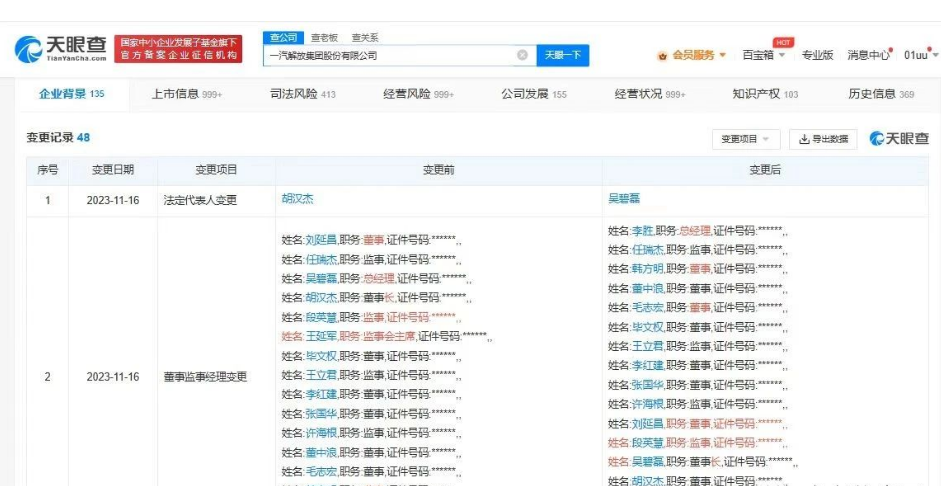Click 刘延昌 in the 变更后 column
The height and width of the screenshot is (486, 941).
pos(647,423)
